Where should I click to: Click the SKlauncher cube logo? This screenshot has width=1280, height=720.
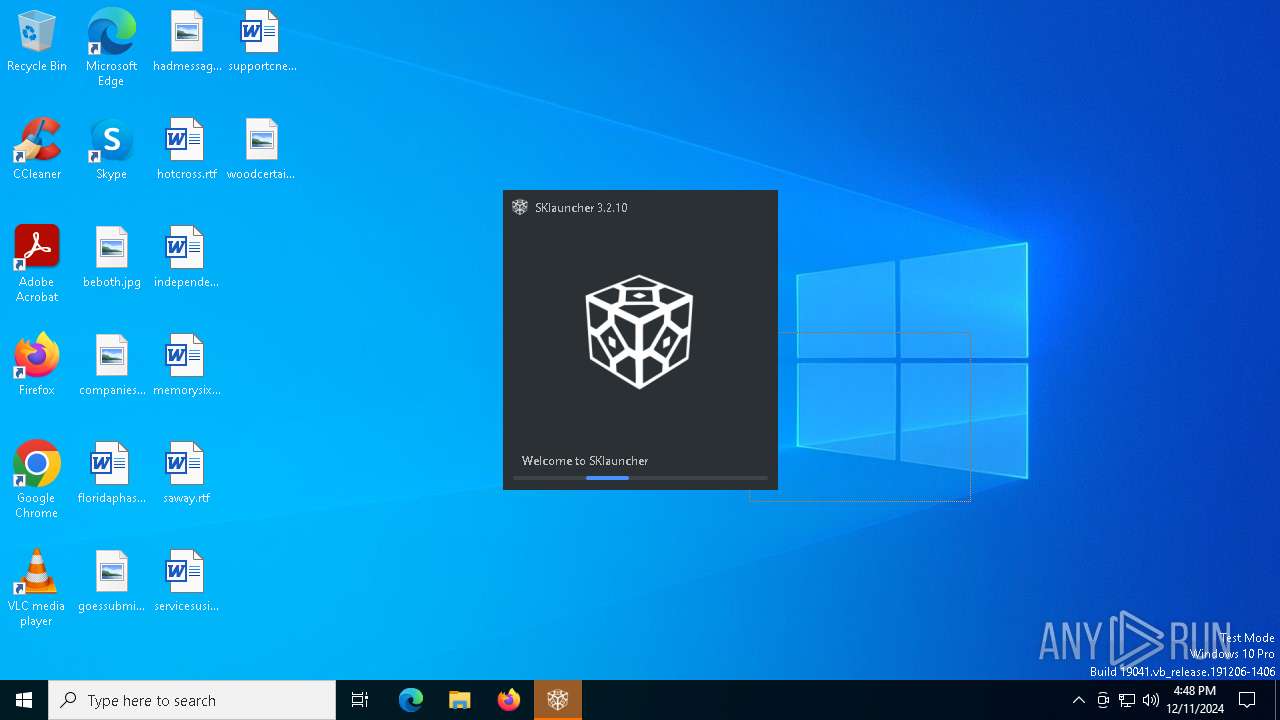pos(639,332)
